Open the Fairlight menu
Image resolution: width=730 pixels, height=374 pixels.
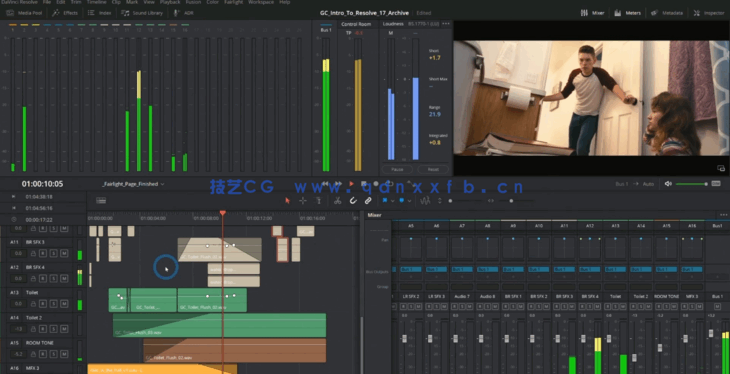coord(234,2)
